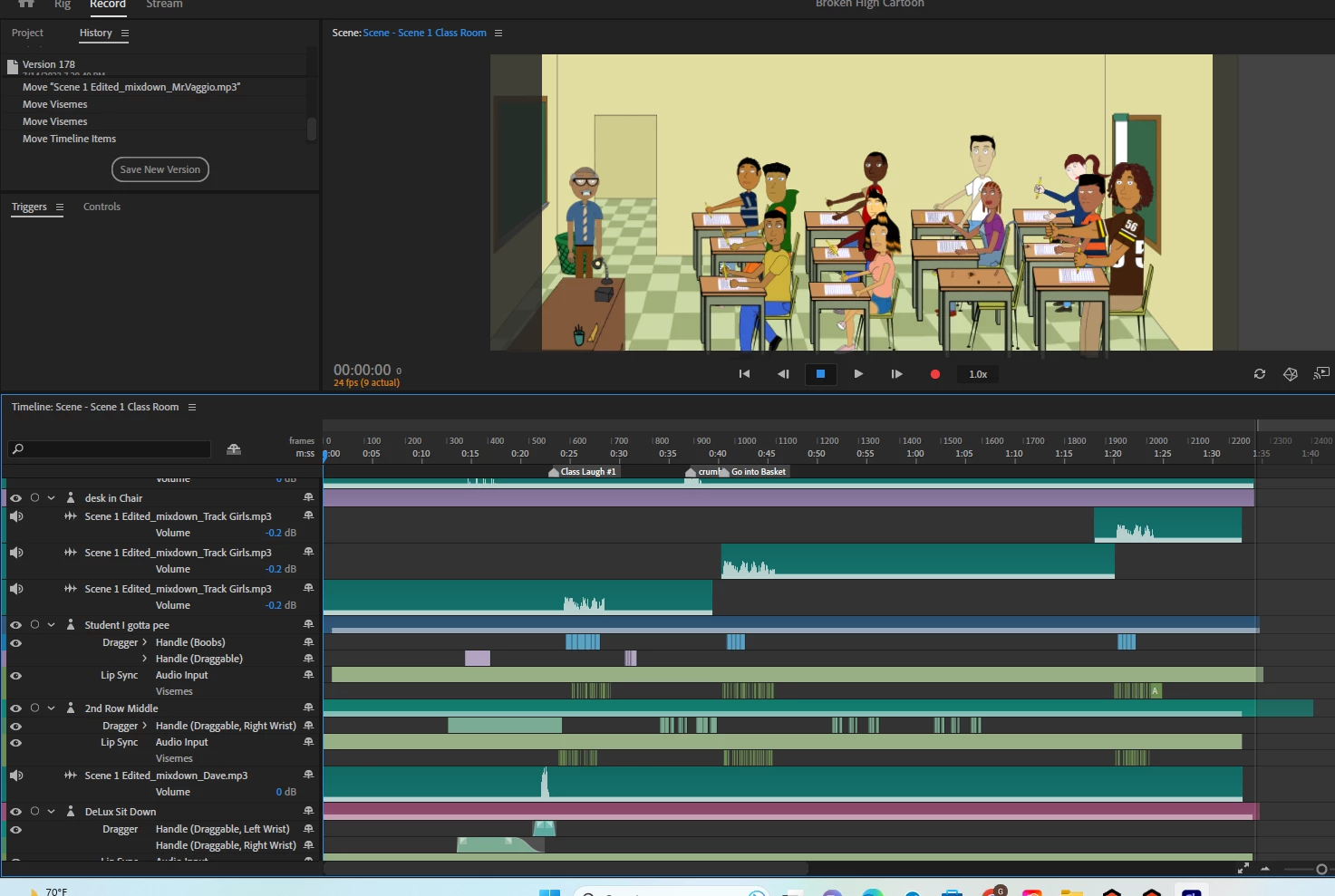Start recording with the red record button
The image size is (1335, 896).
935,374
